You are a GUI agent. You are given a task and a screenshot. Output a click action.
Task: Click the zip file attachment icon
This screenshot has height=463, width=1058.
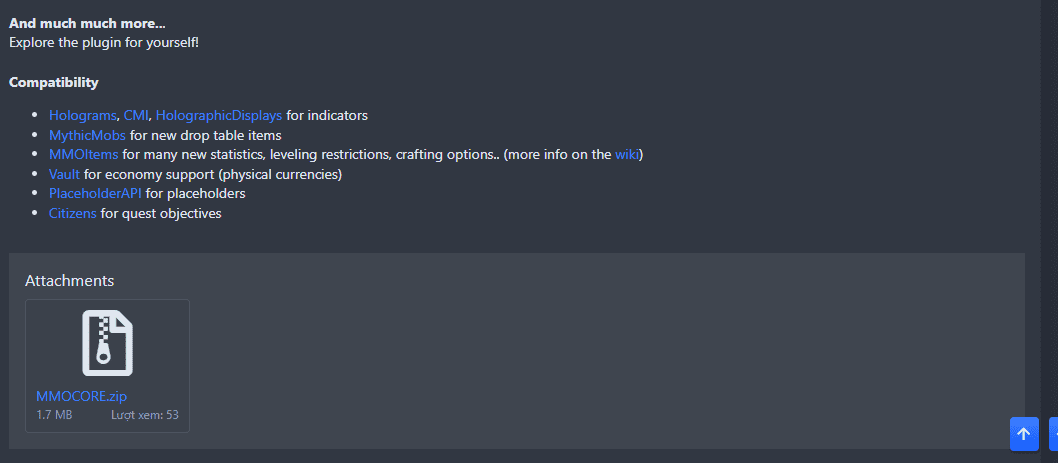pyautogui.click(x=107, y=343)
